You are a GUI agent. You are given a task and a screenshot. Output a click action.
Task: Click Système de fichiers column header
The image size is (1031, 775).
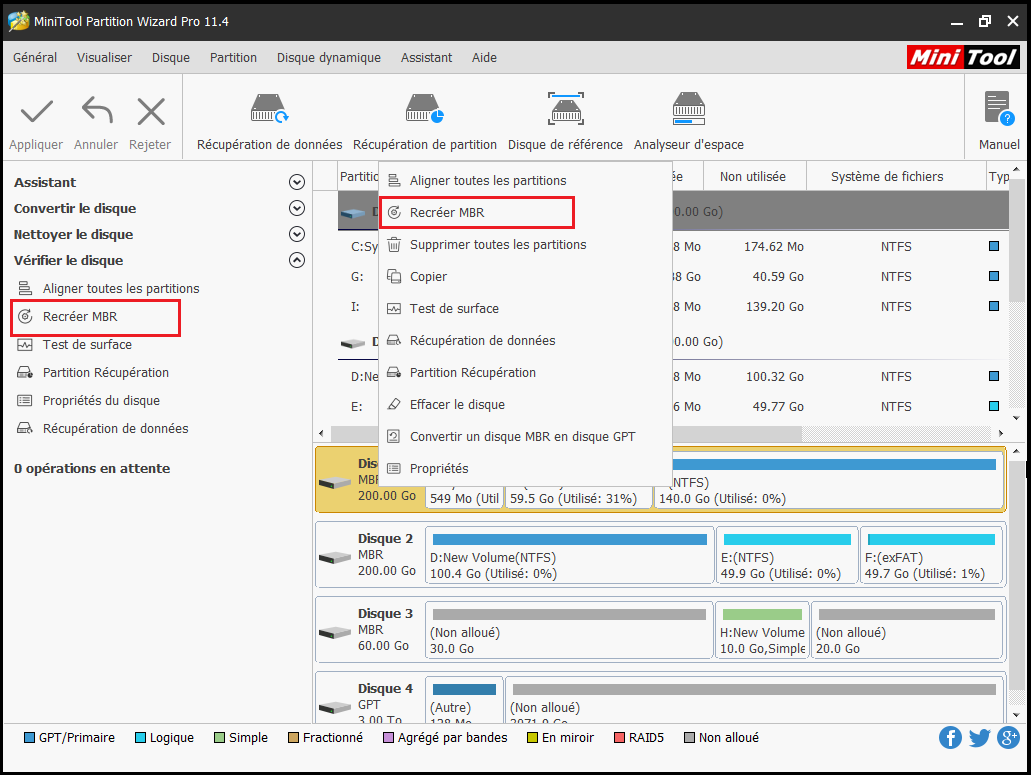[x=895, y=177]
